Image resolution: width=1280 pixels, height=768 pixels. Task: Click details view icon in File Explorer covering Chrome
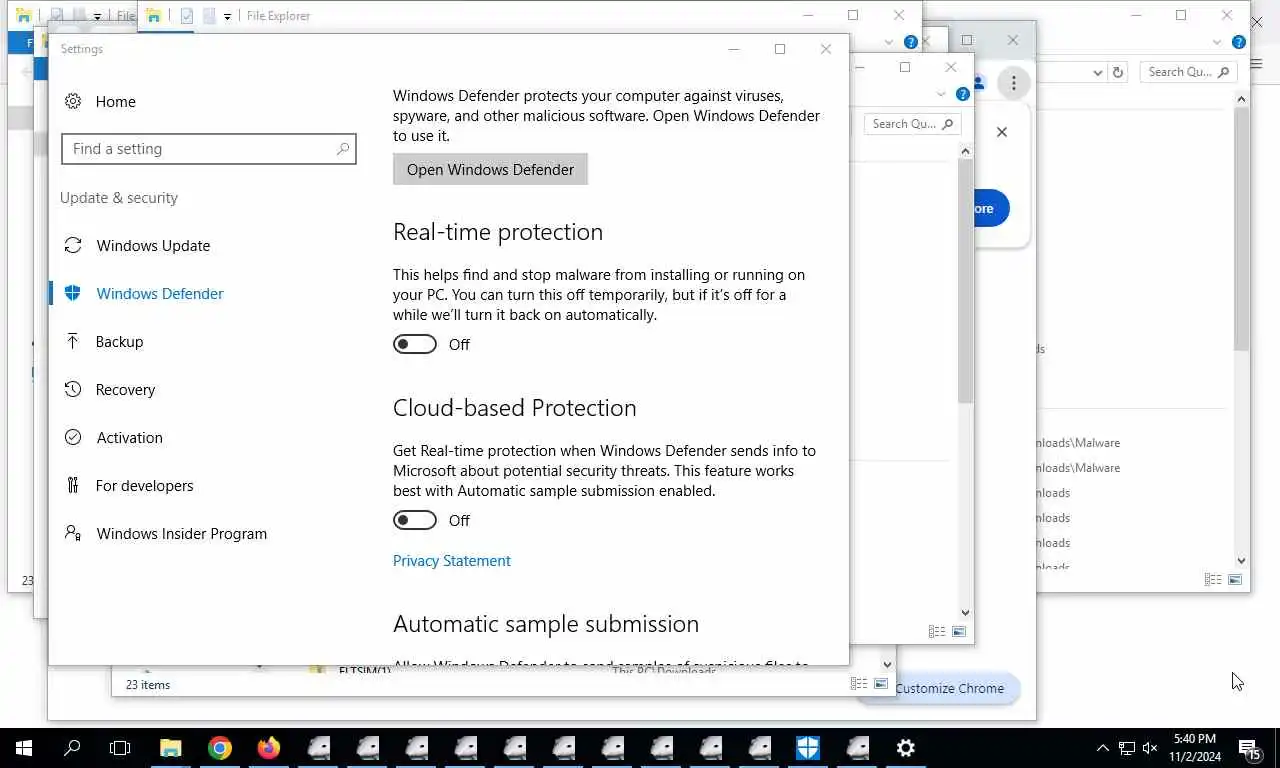(x=937, y=632)
